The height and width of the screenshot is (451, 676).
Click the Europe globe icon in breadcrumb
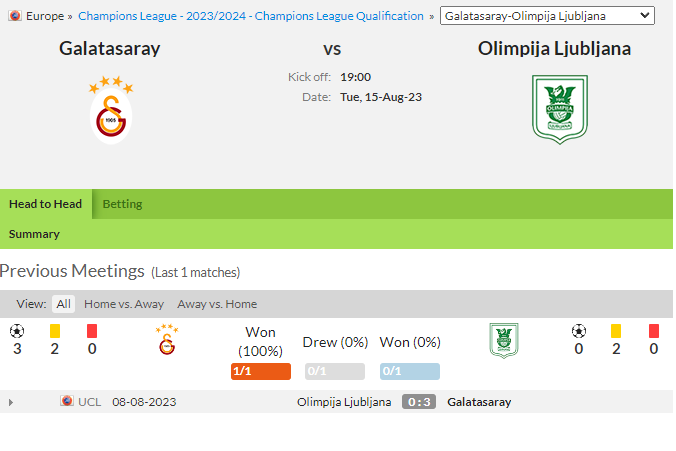tap(15, 16)
